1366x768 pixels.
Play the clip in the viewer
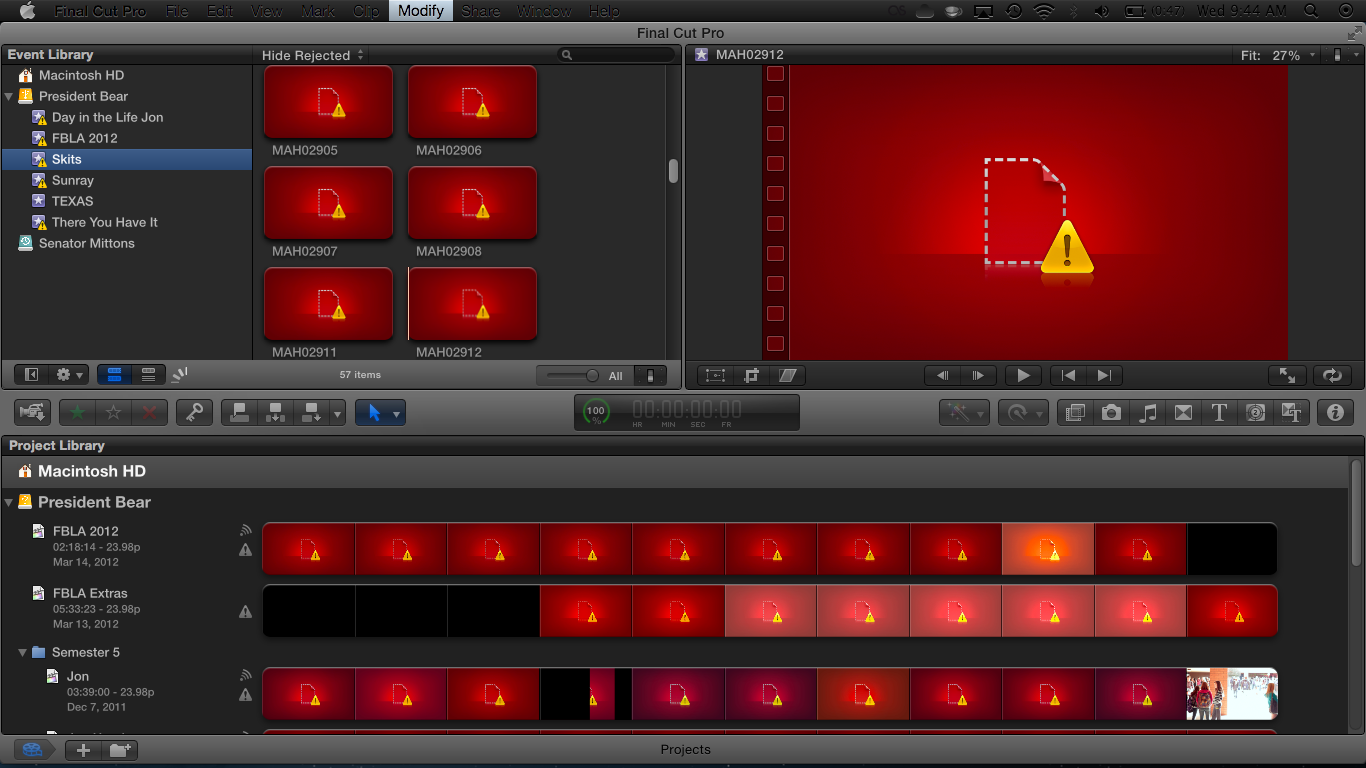click(1022, 376)
